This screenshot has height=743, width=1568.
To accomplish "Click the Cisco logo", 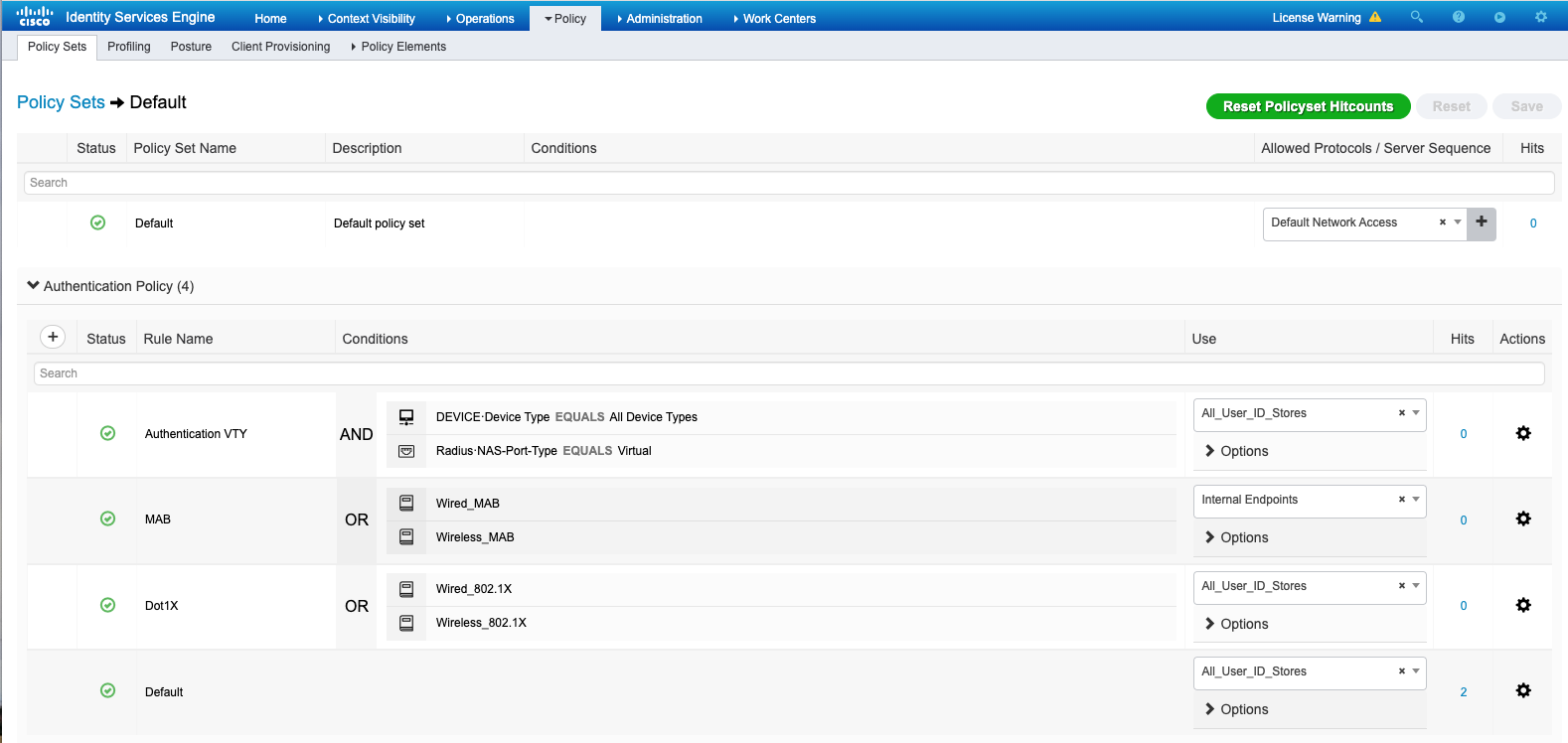I will (x=35, y=16).
